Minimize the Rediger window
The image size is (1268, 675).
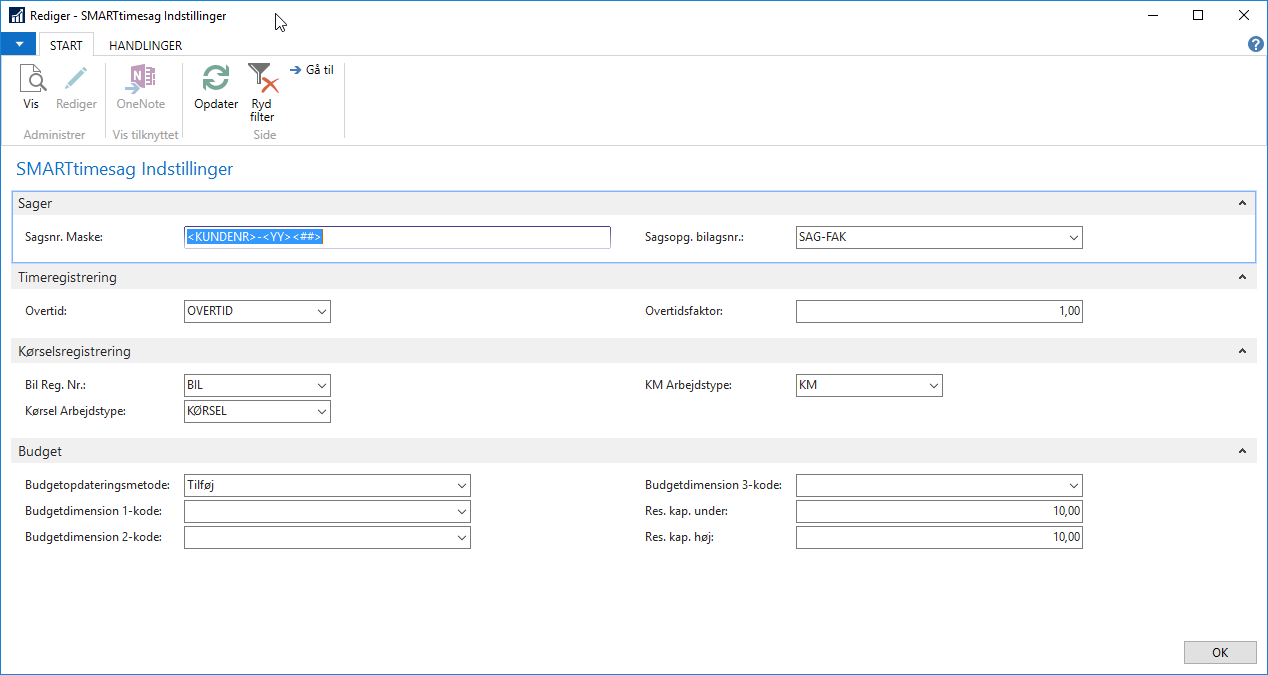[x=1153, y=16]
